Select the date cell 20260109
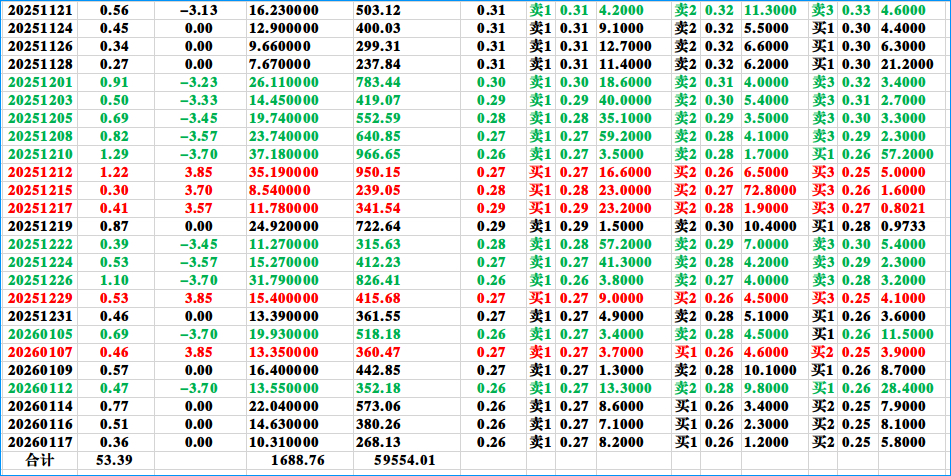Viewport: 951px width, 476px height. (39, 370)
